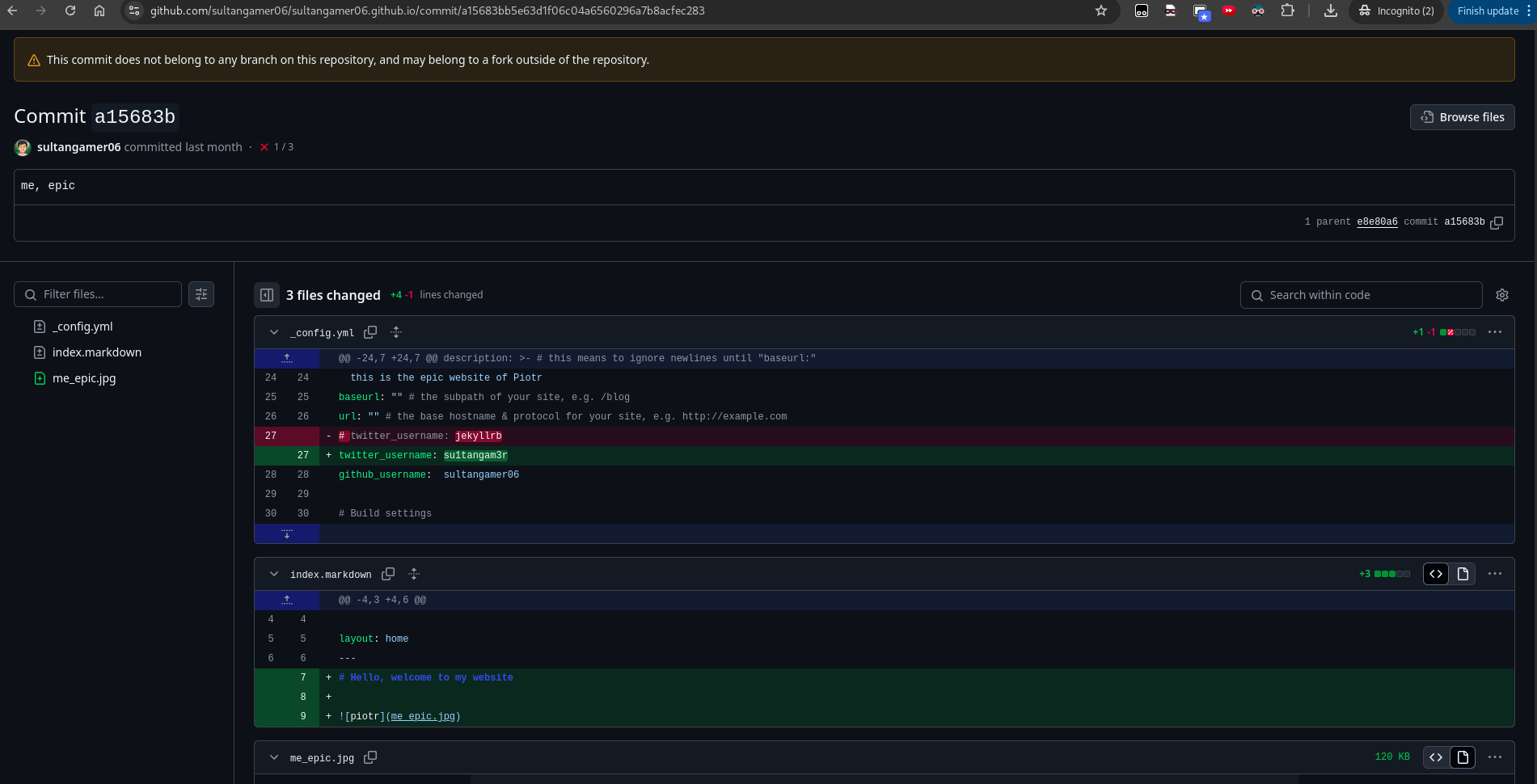Switch index.markdown to rich diff view
1537x784 pixels.
tap(1463, 574)
